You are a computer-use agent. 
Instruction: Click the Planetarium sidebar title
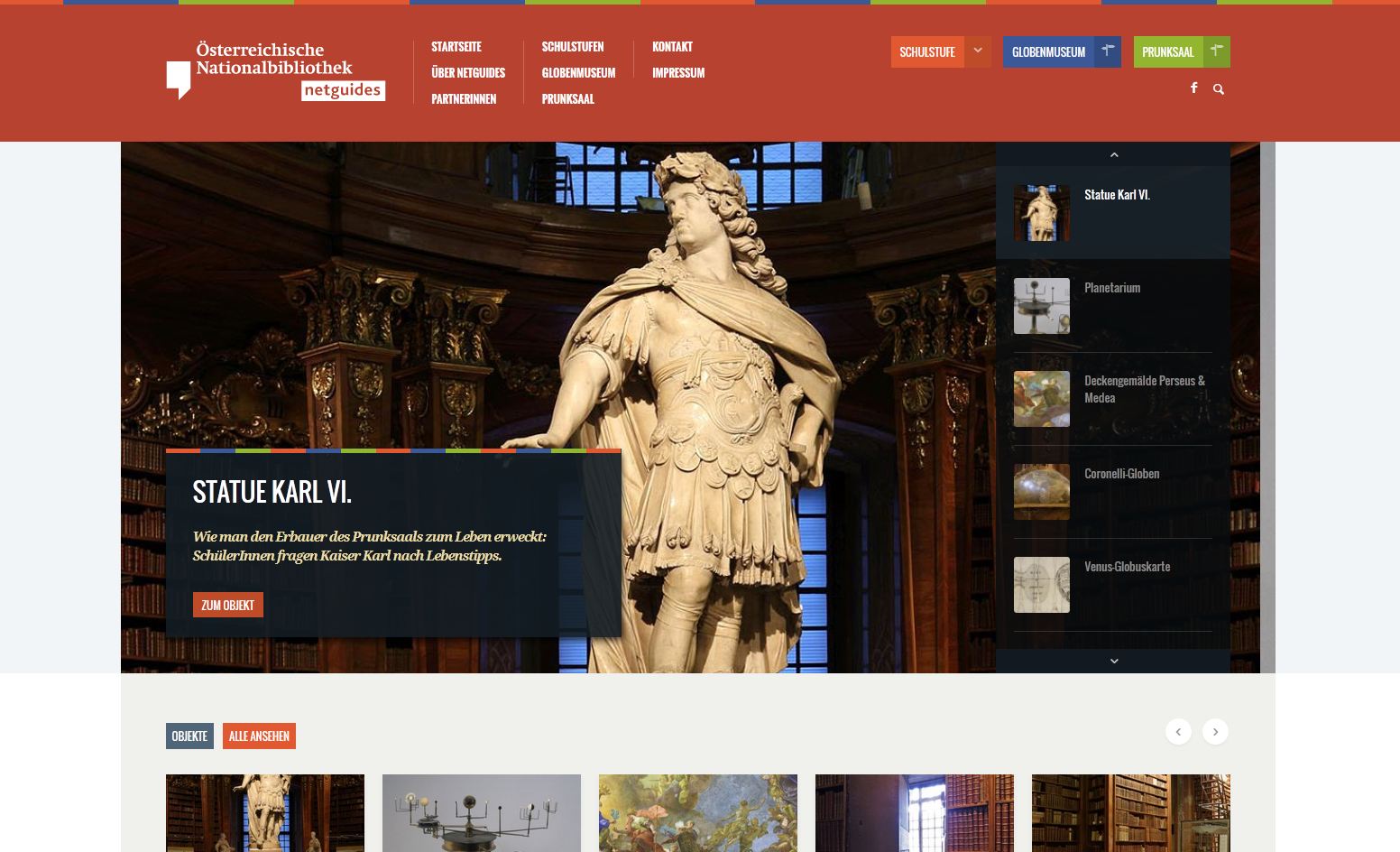1112,288
